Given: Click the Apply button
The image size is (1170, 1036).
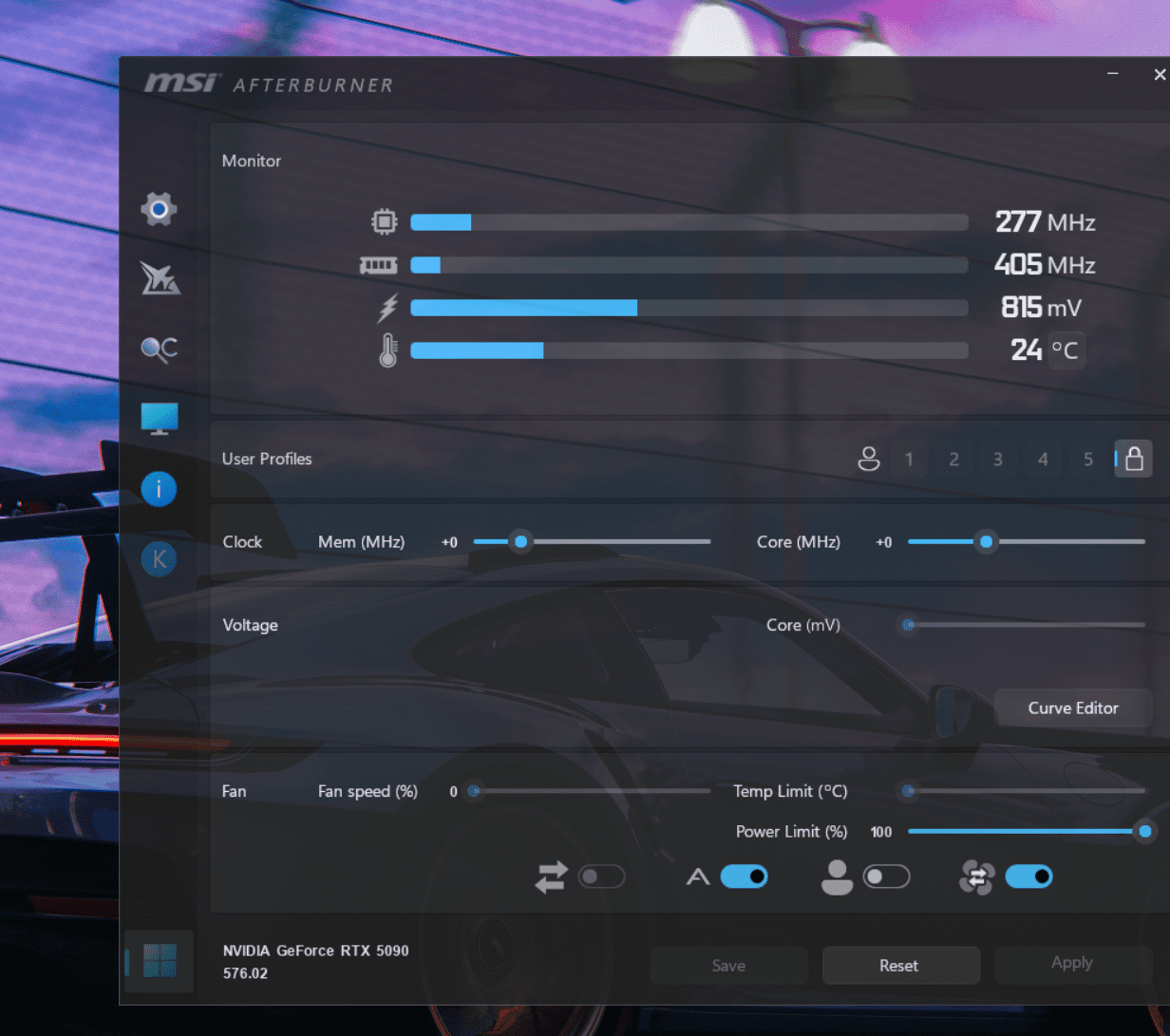Looking at the screenshot, I should tap(1072, 963).
